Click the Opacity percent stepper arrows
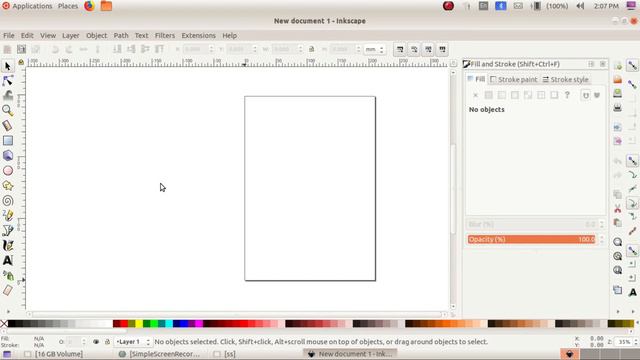Image resolution: width=640 pixels, height=360 pixels. point(601,240)
